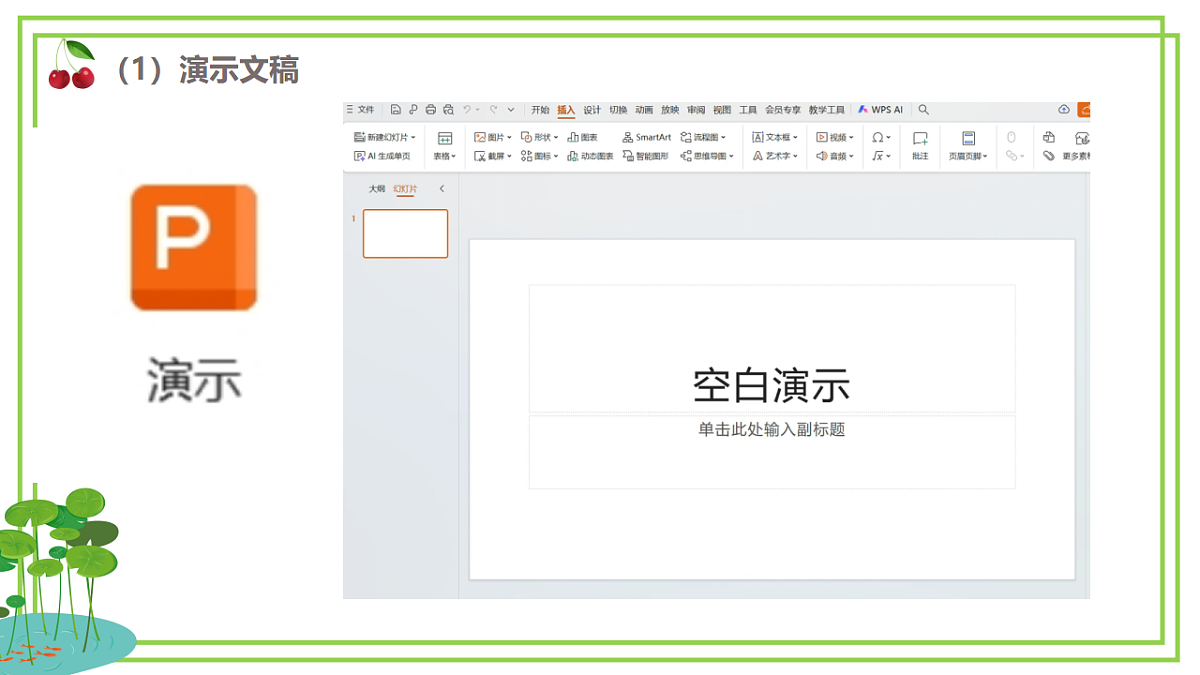Click the mouse action icon

pos(1011,137)
